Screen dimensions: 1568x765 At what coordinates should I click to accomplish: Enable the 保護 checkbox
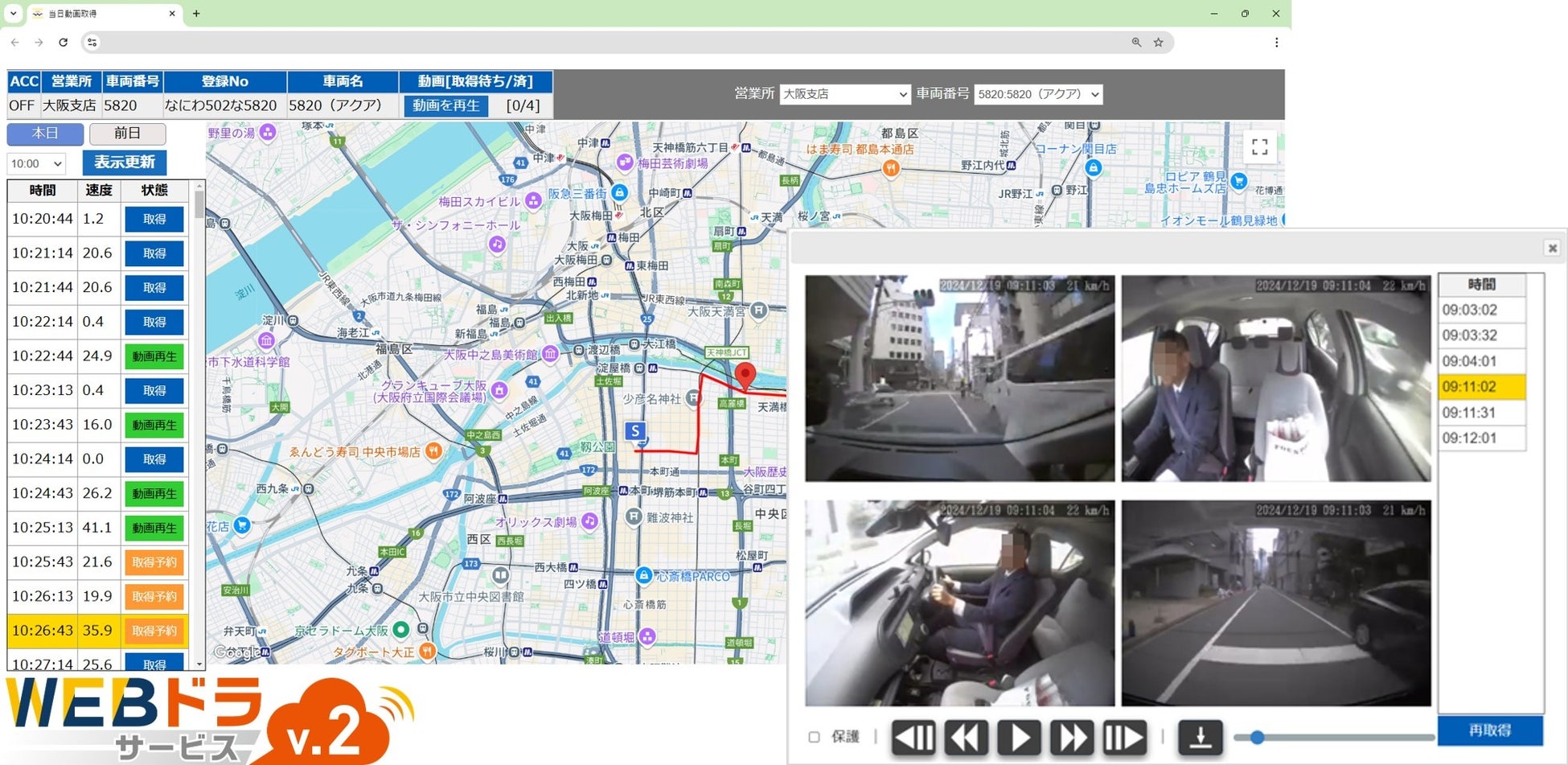point(814,737)
